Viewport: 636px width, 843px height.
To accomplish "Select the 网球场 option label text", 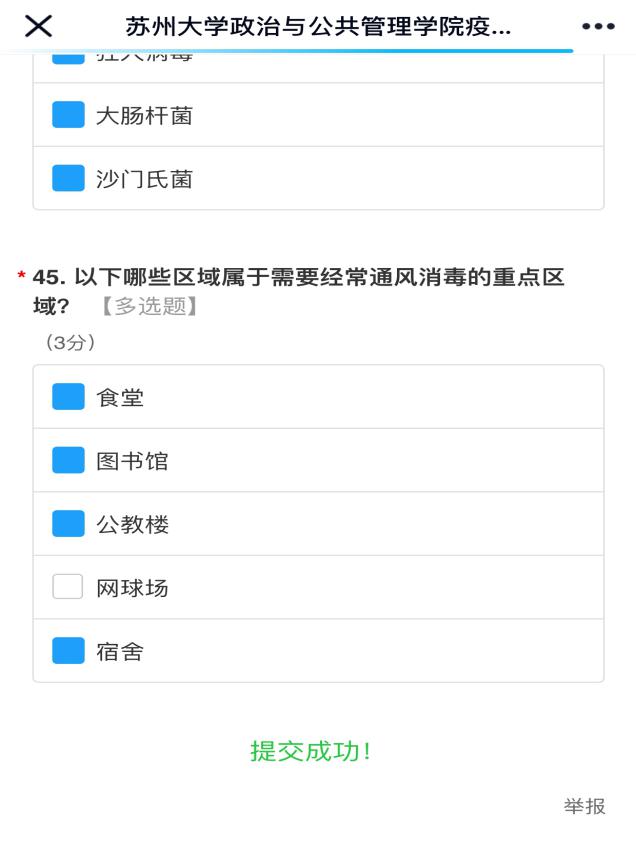I will coord(132,588).
